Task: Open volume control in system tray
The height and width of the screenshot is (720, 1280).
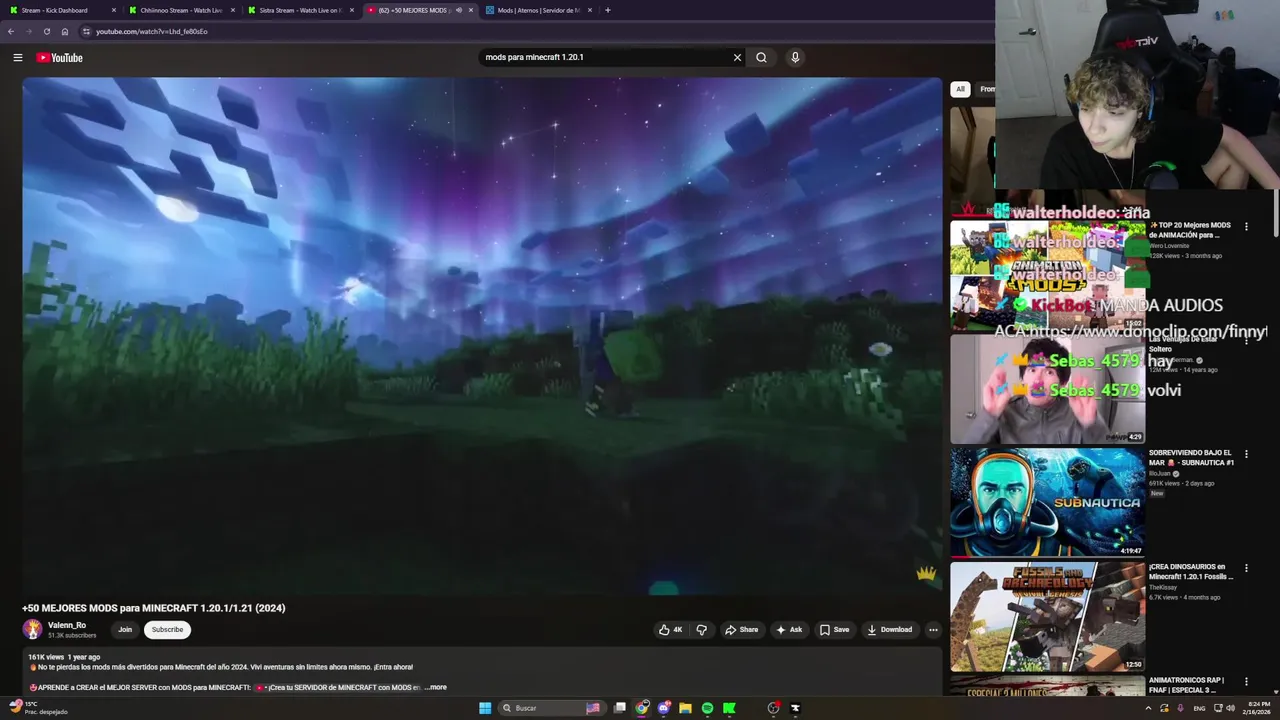Action: tap(1231, 708)
